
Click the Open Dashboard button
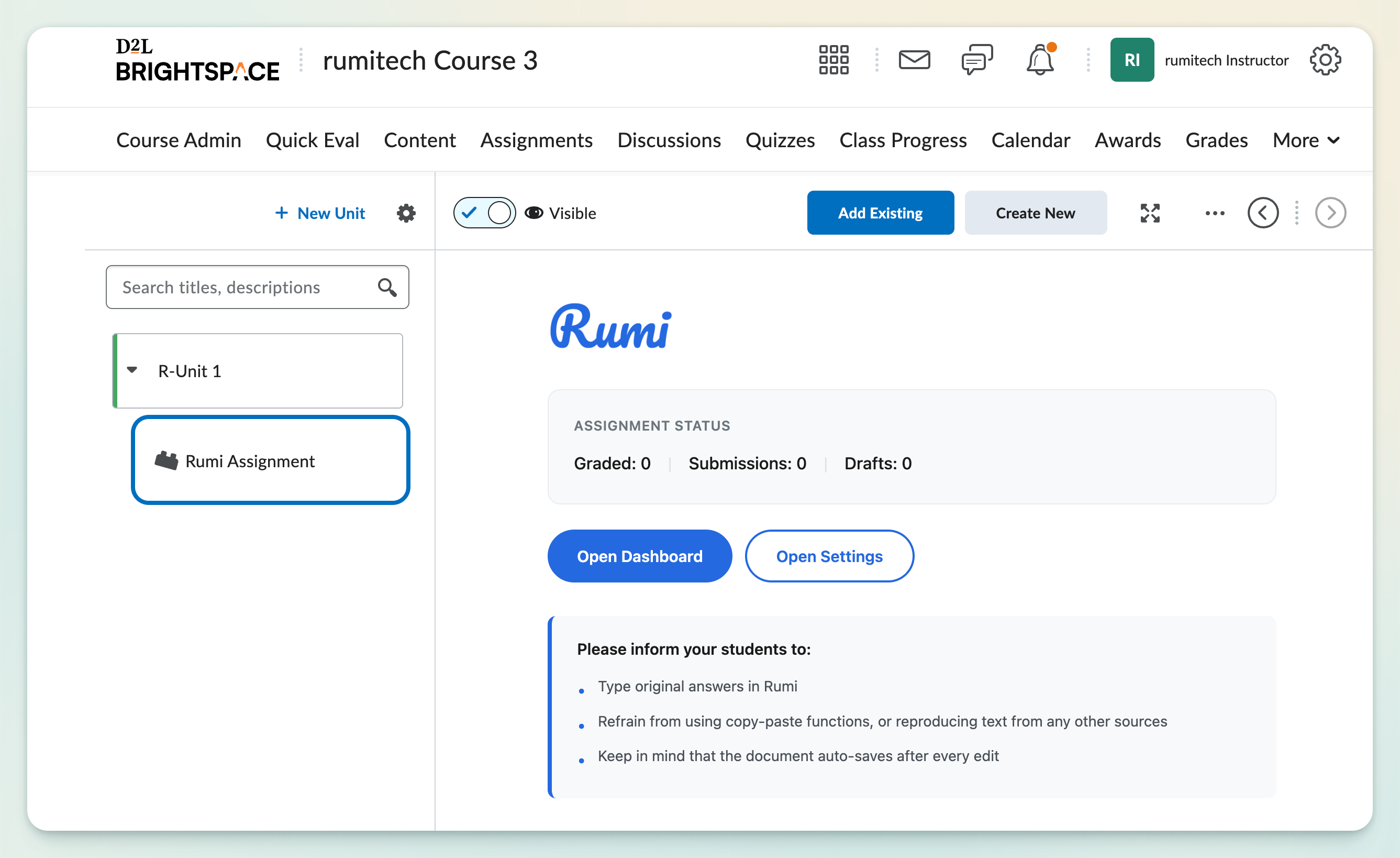point(639,556)
